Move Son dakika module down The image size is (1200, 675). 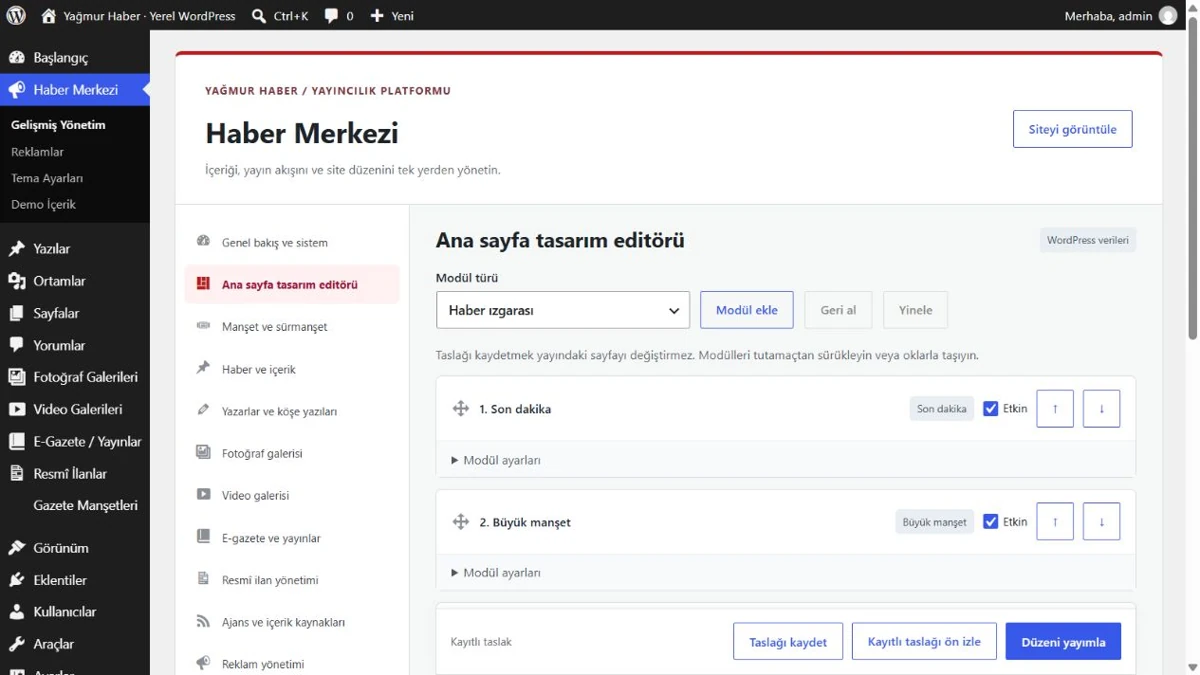click(1101, 408)
